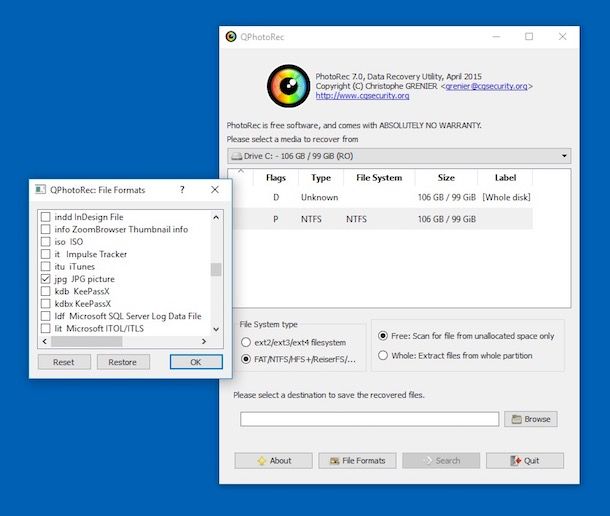Viewport: 610px width, 516px height.
Task: Click the Quit button
Action: point(525,460)
